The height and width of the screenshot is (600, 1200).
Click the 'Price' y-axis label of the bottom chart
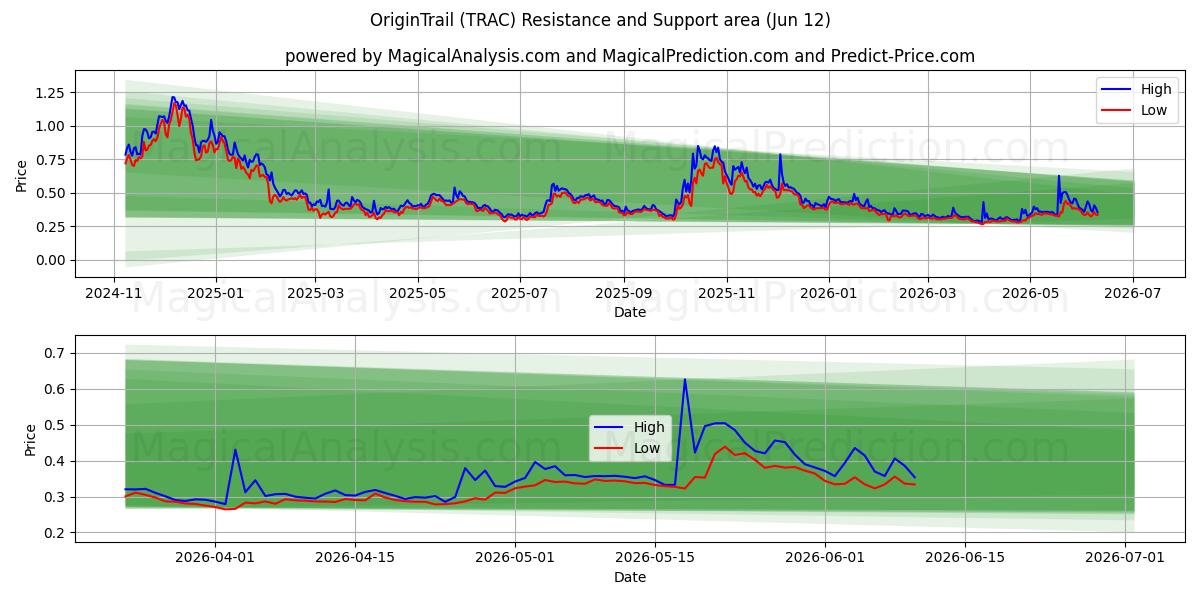click(x=31, y=440)
